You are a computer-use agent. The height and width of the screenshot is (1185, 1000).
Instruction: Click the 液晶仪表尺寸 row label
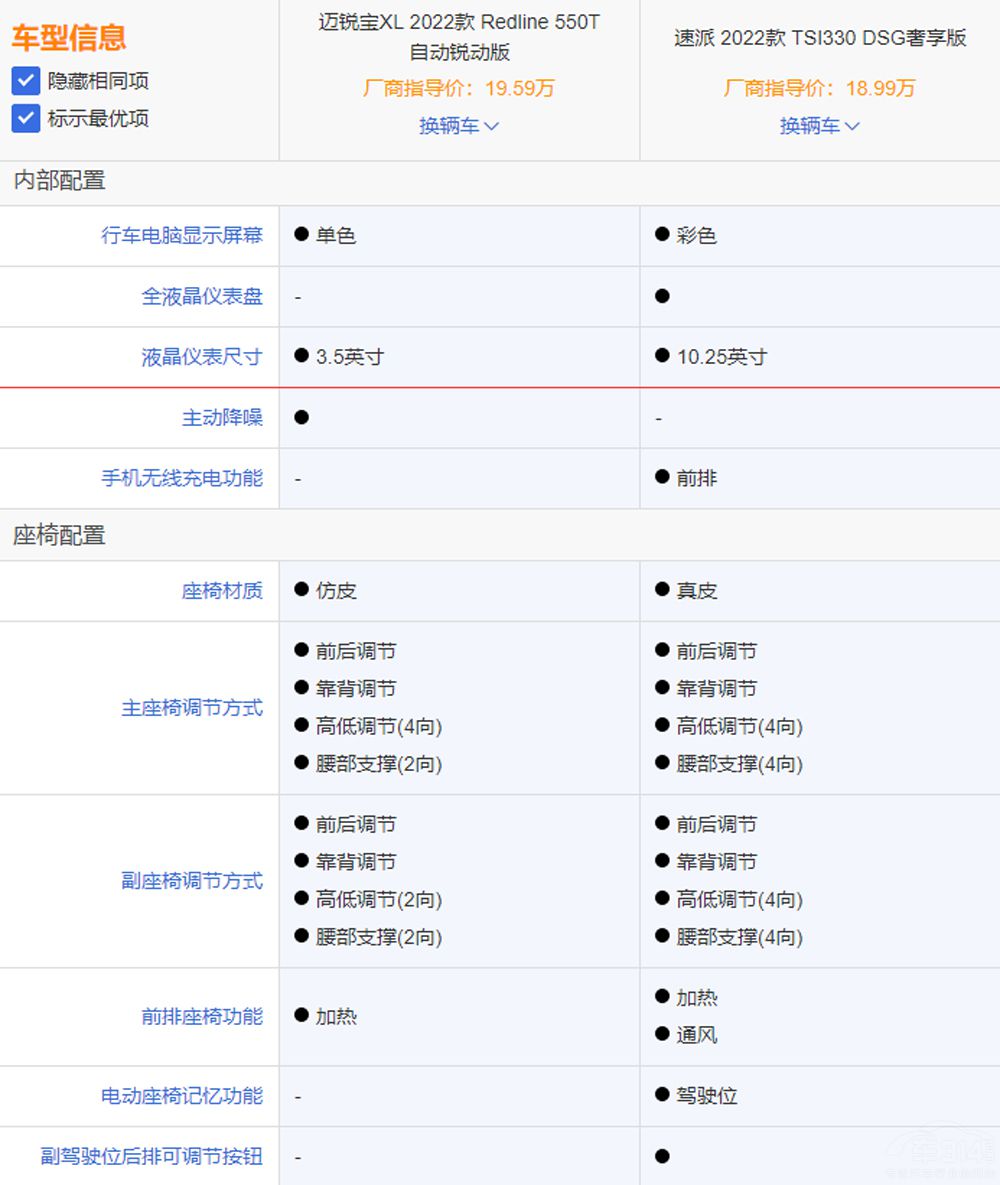tap(202, 357)
